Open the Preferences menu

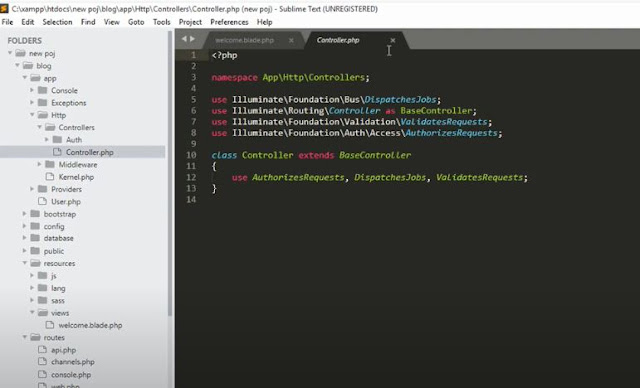[229, 22]
